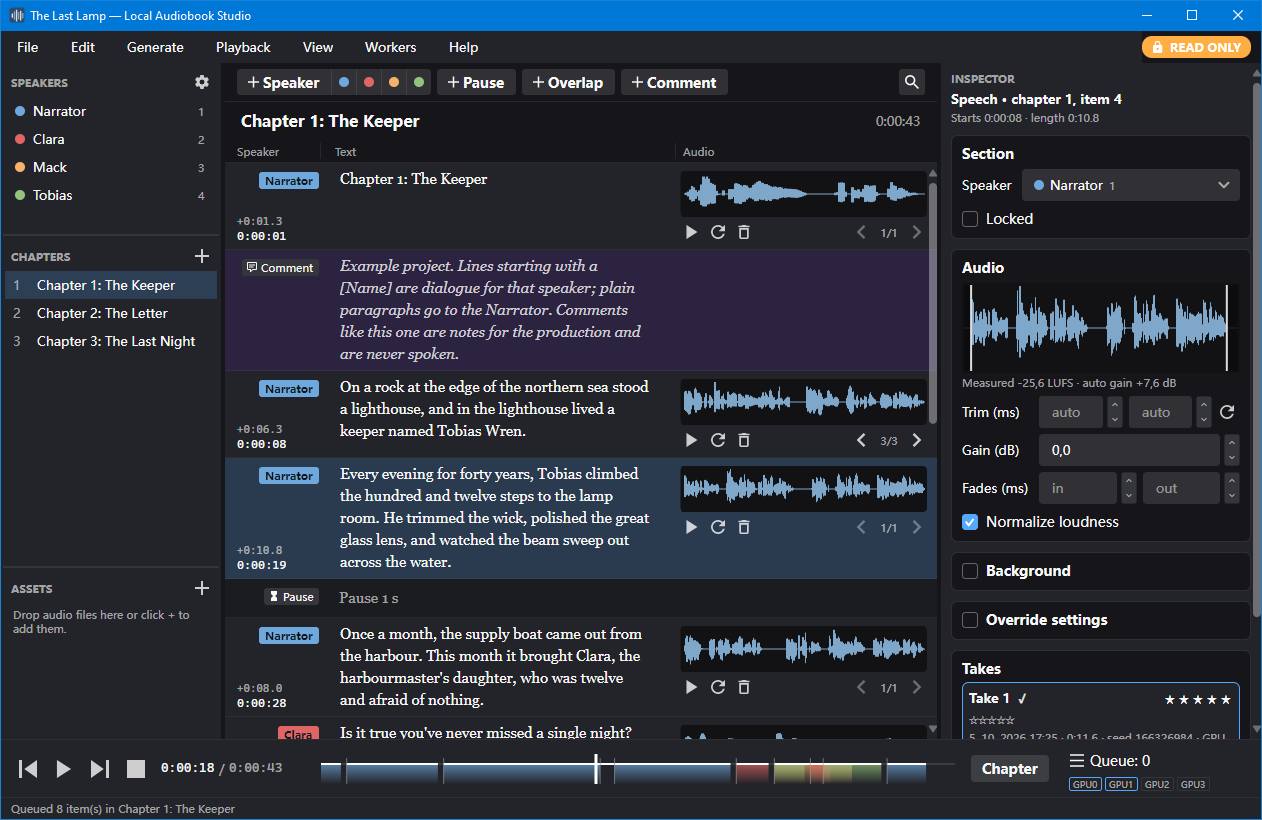Click Trim start auto stepper
This screenshot has height=820, width=1262.
tap(1114, 412)
